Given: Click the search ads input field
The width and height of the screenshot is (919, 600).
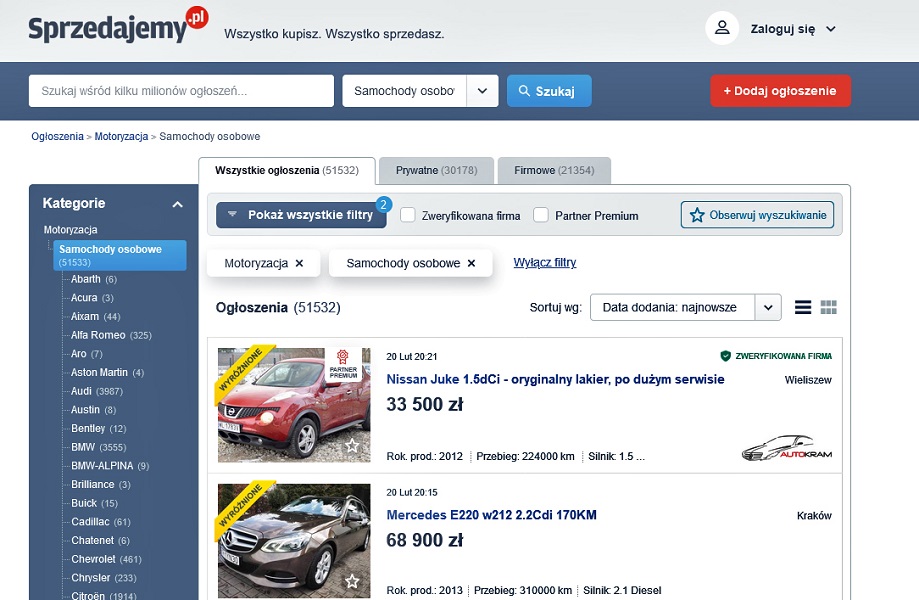Looking at the screenshot, I should [181, 91].
